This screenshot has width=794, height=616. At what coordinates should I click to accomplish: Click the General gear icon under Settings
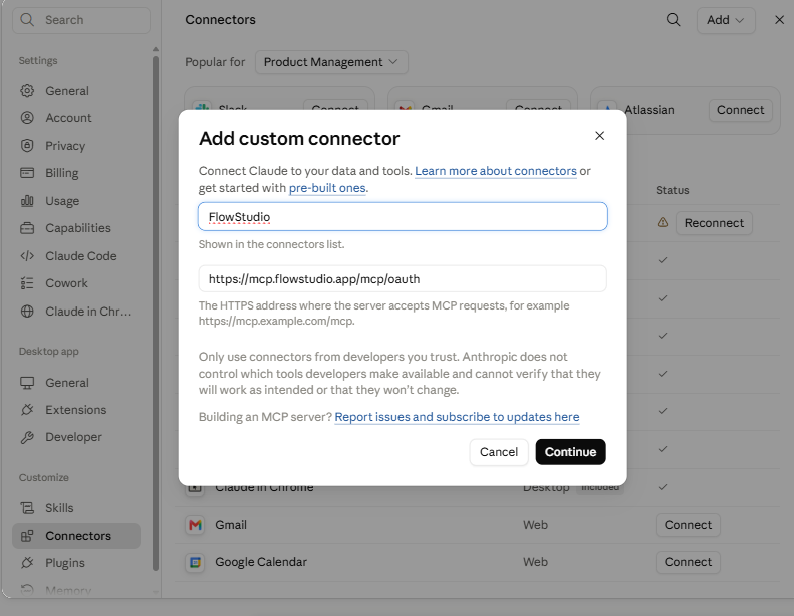(27, 91)
